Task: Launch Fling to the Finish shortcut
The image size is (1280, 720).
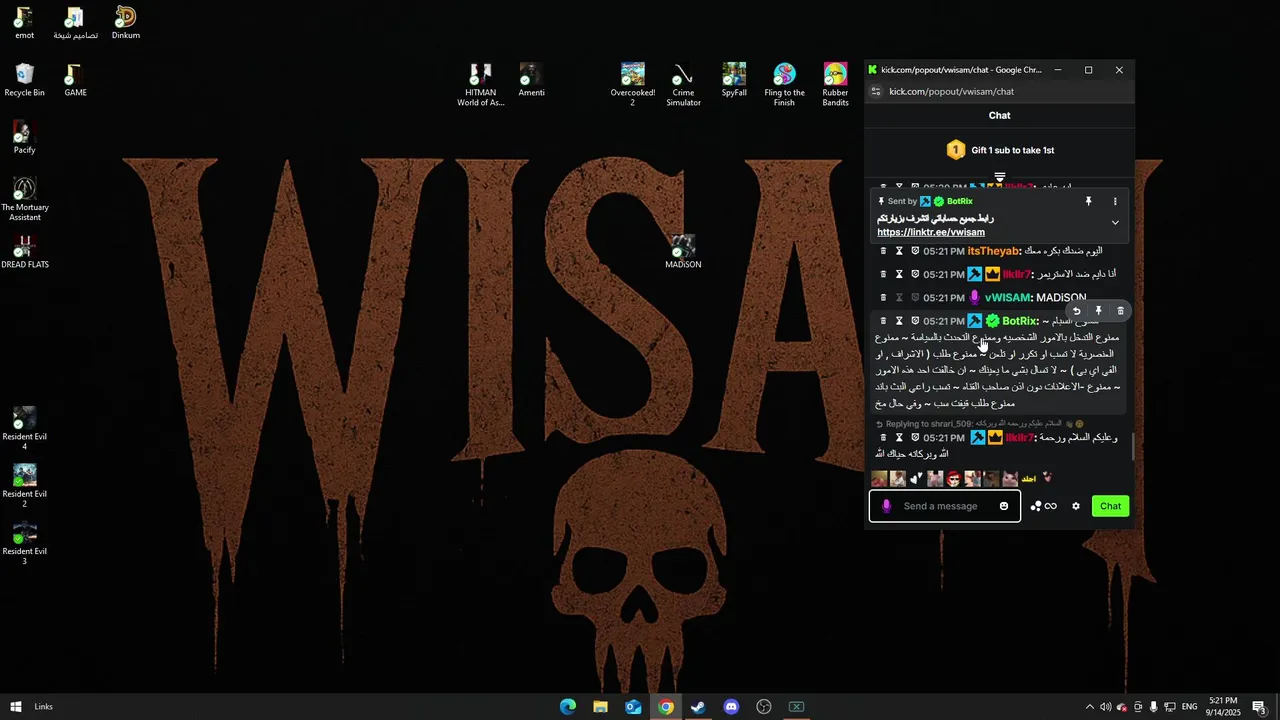Action: click(784, 85)
